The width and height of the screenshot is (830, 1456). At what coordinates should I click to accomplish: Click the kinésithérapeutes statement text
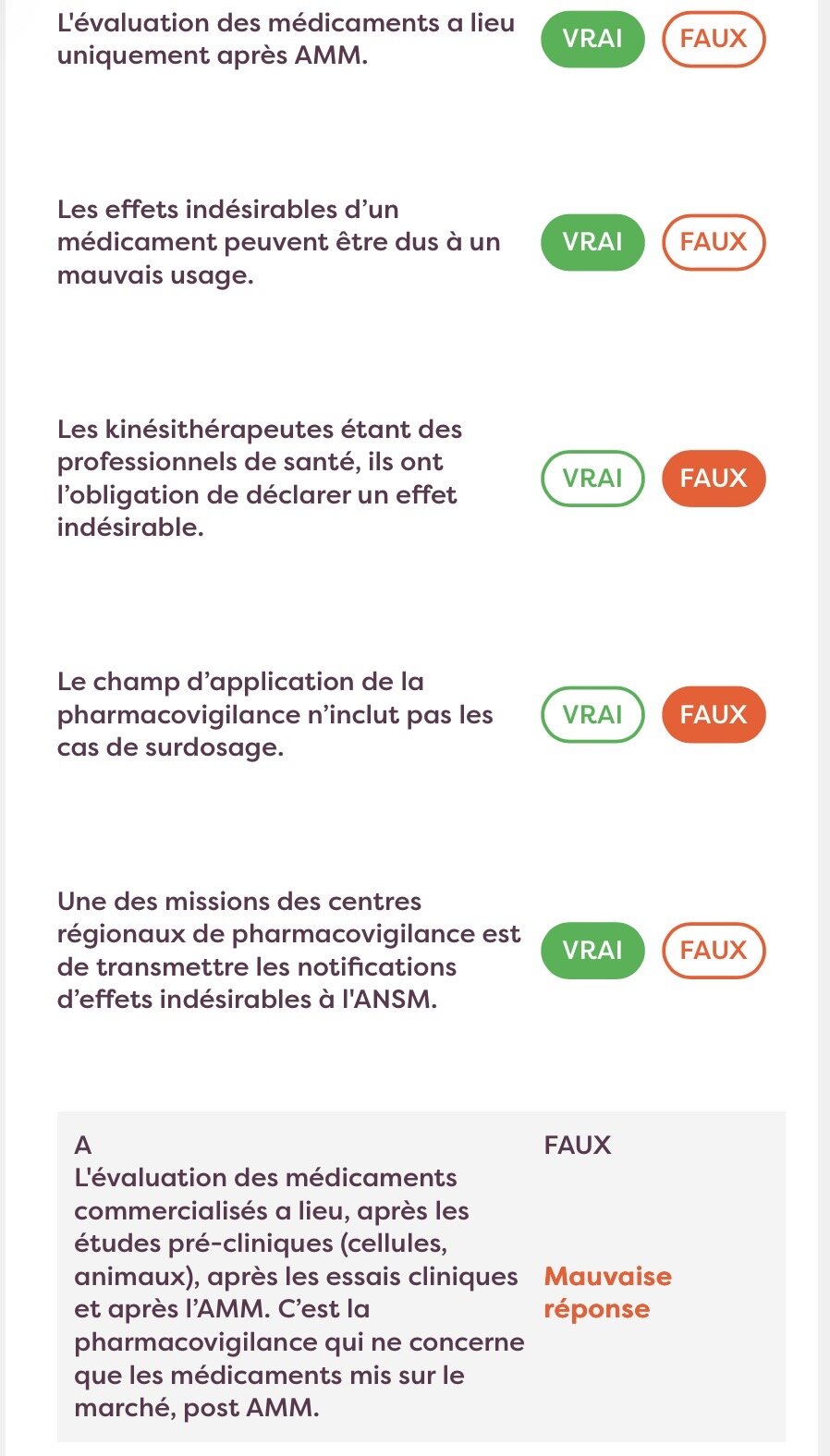[259, 479]
